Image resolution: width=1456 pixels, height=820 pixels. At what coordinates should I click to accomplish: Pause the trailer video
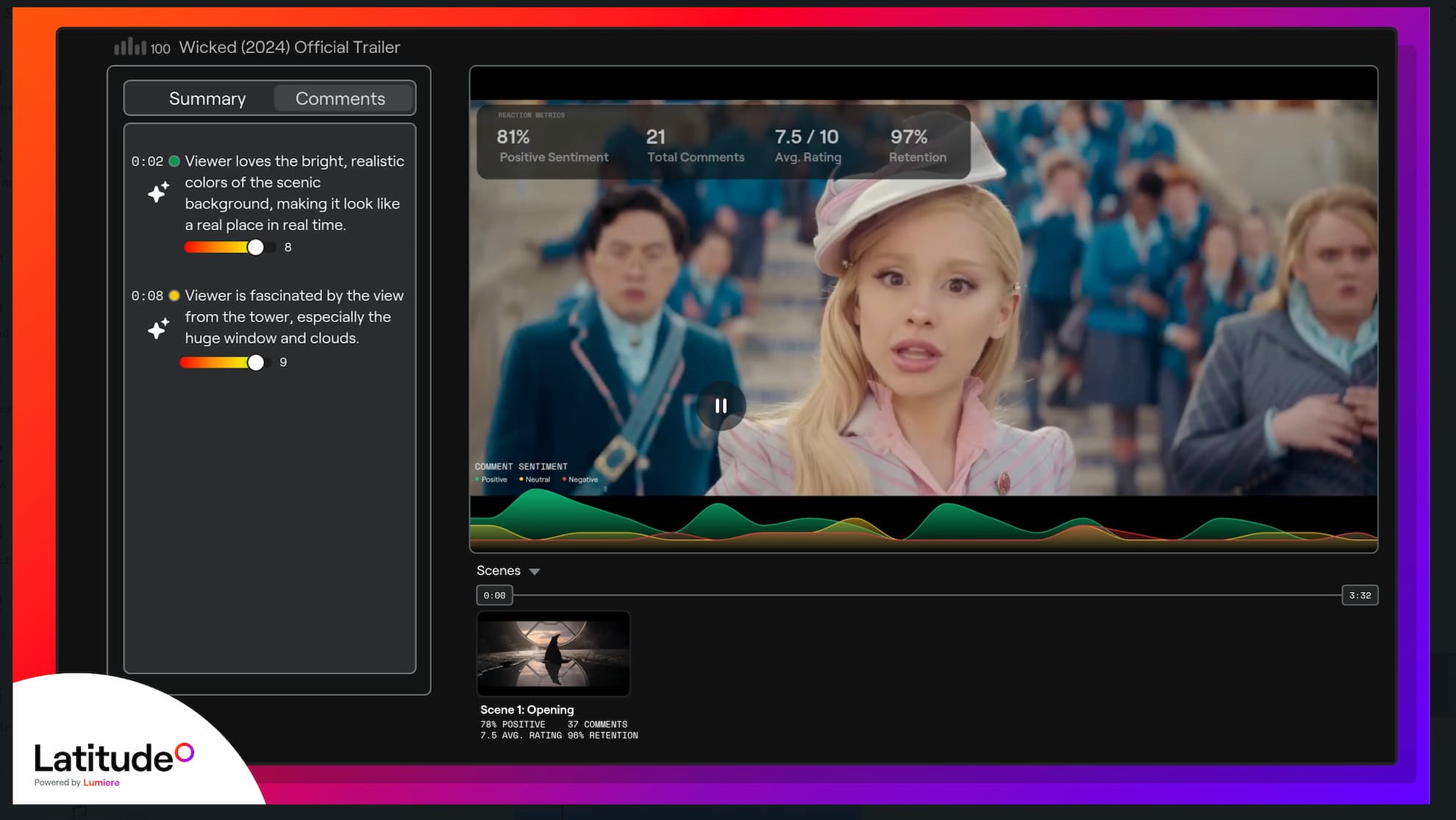pos(721,405)
